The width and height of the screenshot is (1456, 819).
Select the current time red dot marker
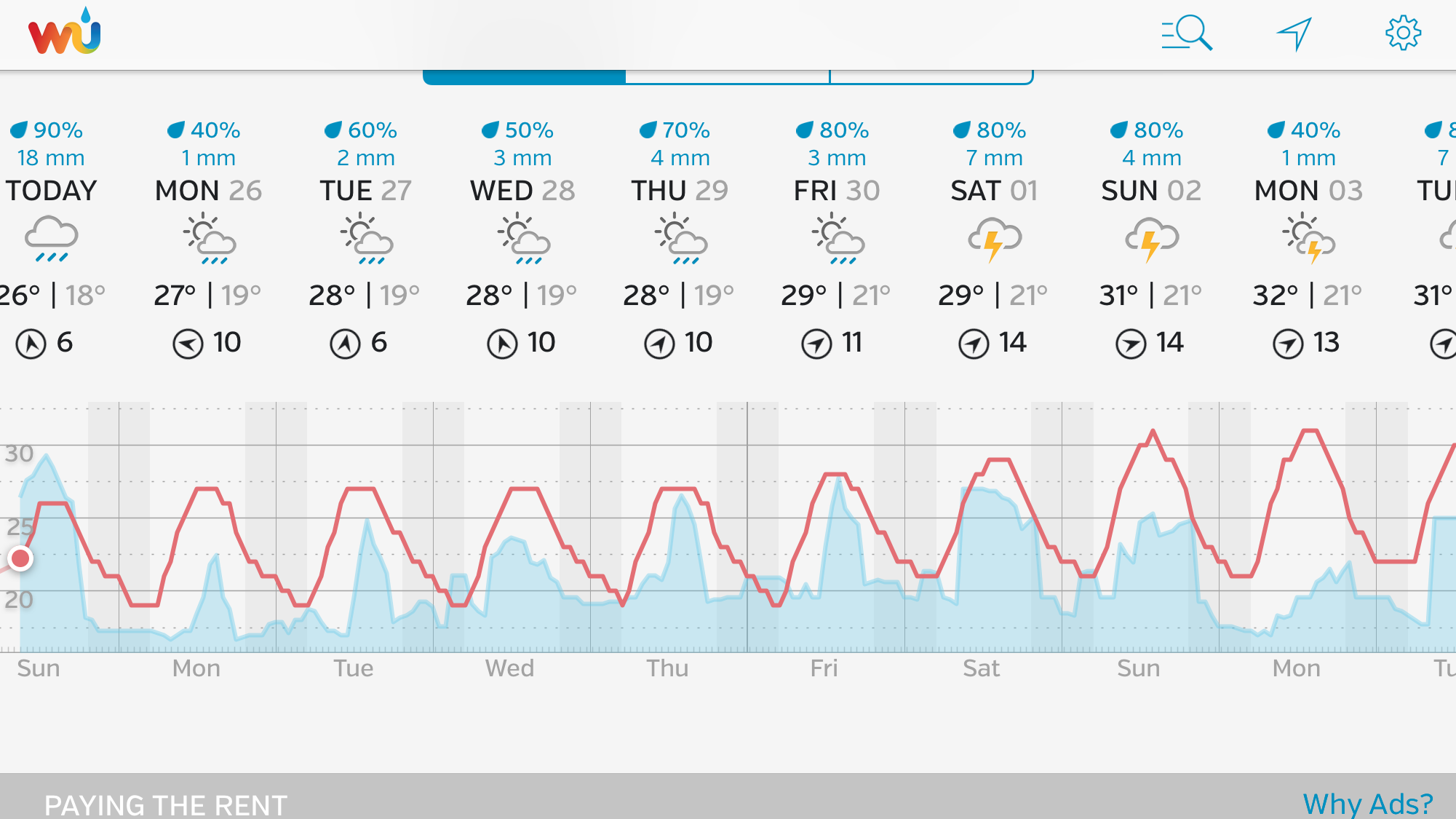[x=20, y=558]
